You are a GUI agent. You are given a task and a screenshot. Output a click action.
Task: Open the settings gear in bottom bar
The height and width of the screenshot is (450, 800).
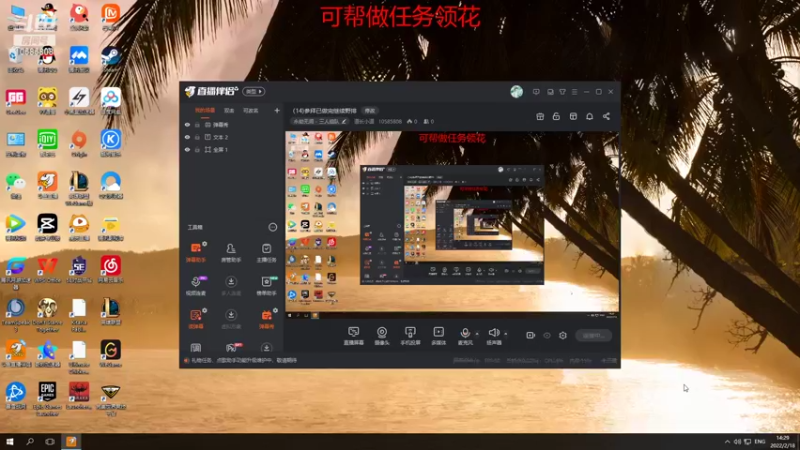563,335
